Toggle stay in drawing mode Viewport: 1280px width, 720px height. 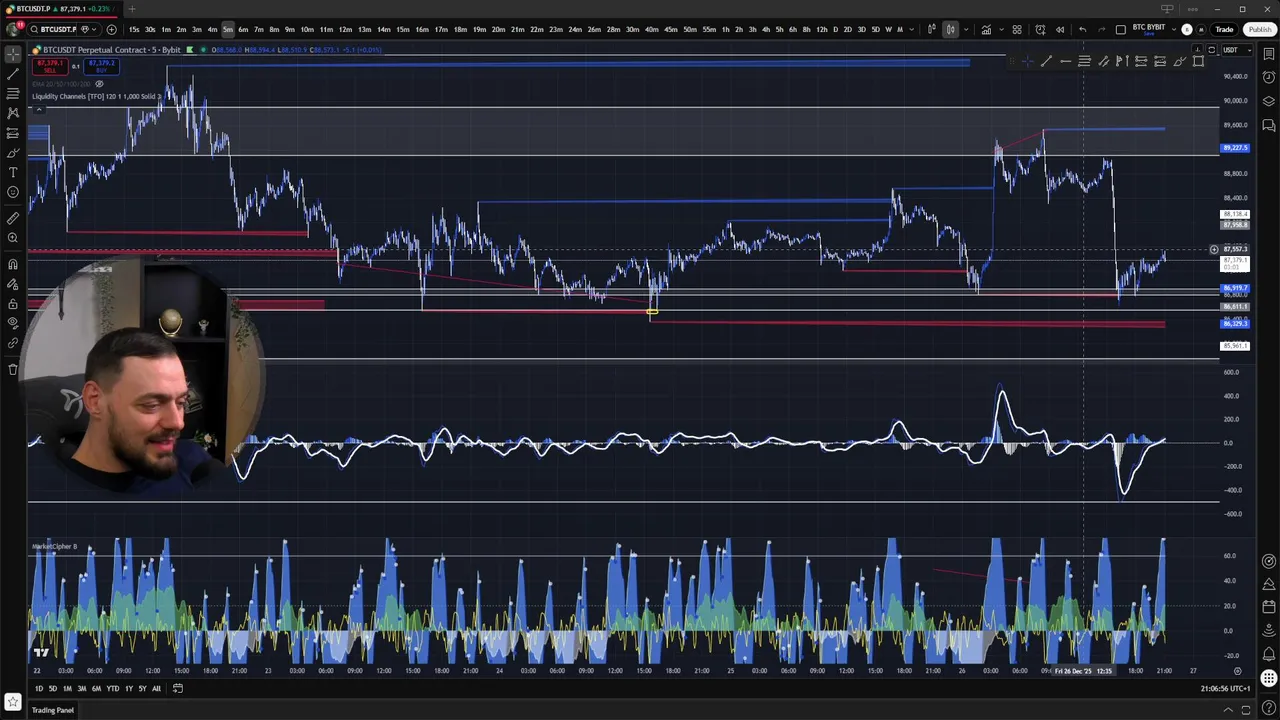tap(13, 284)
